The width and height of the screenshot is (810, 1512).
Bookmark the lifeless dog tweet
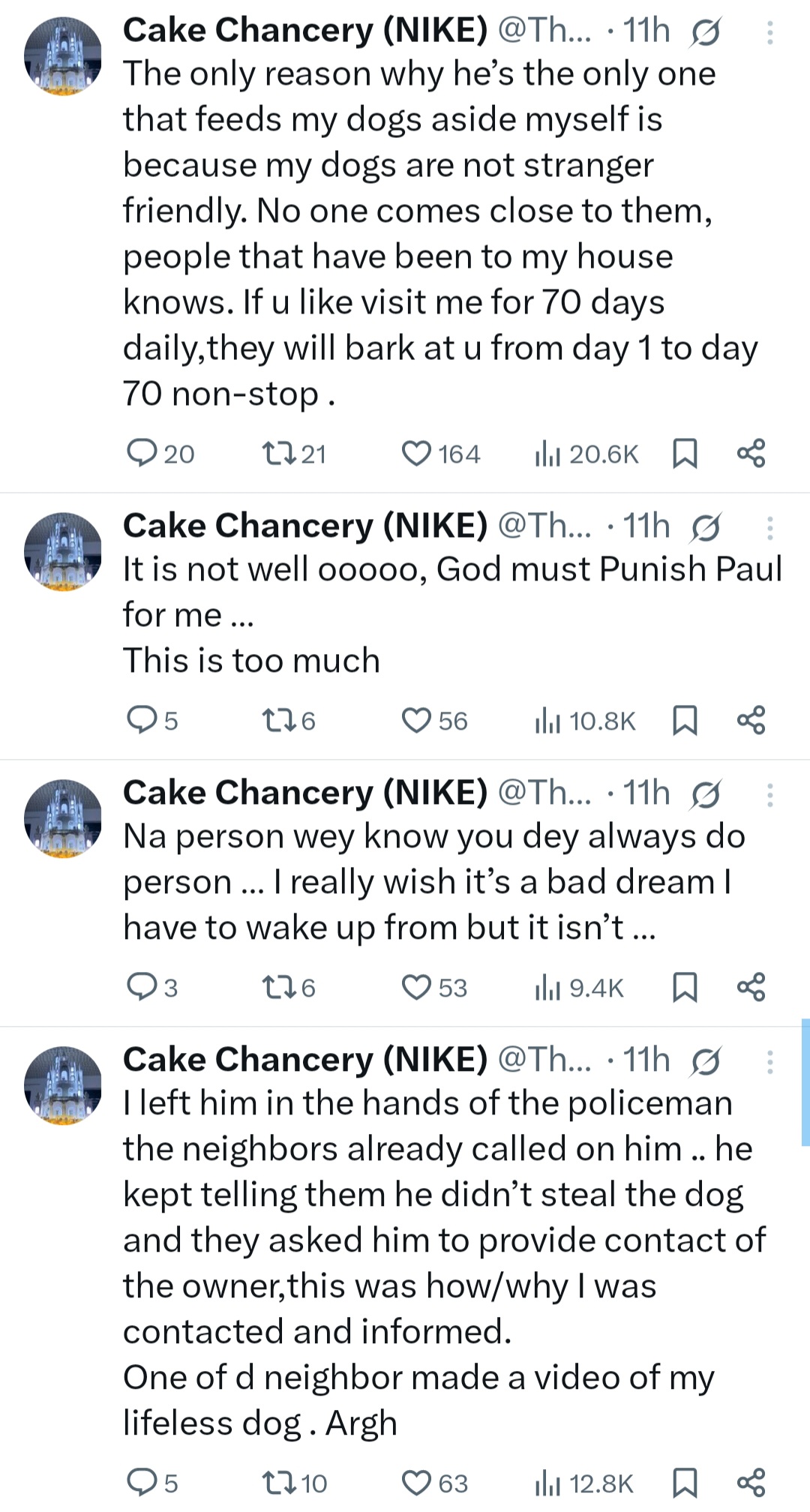(x=685, y=1483)
